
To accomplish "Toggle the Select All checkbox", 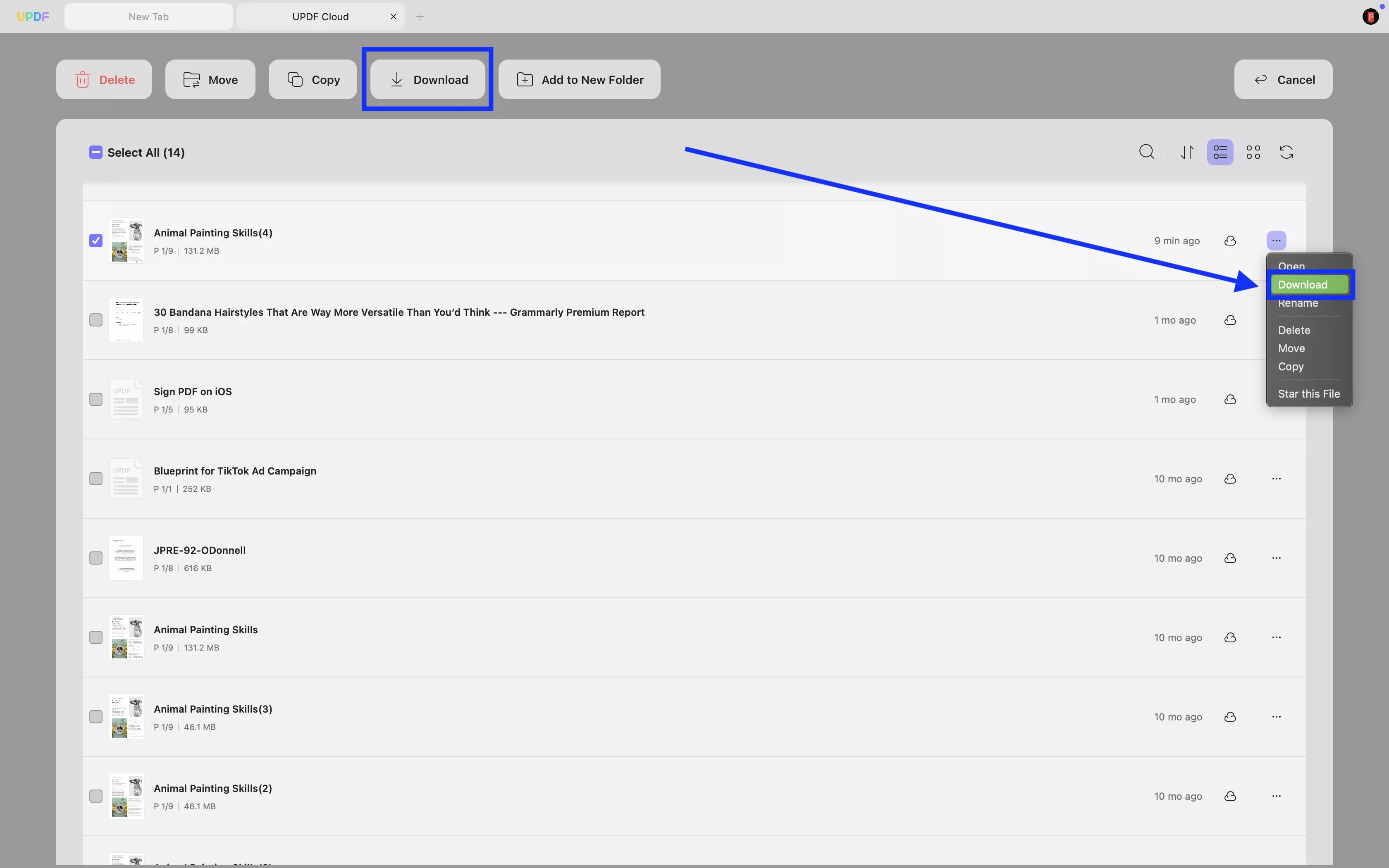I will [x=96, y=152].
